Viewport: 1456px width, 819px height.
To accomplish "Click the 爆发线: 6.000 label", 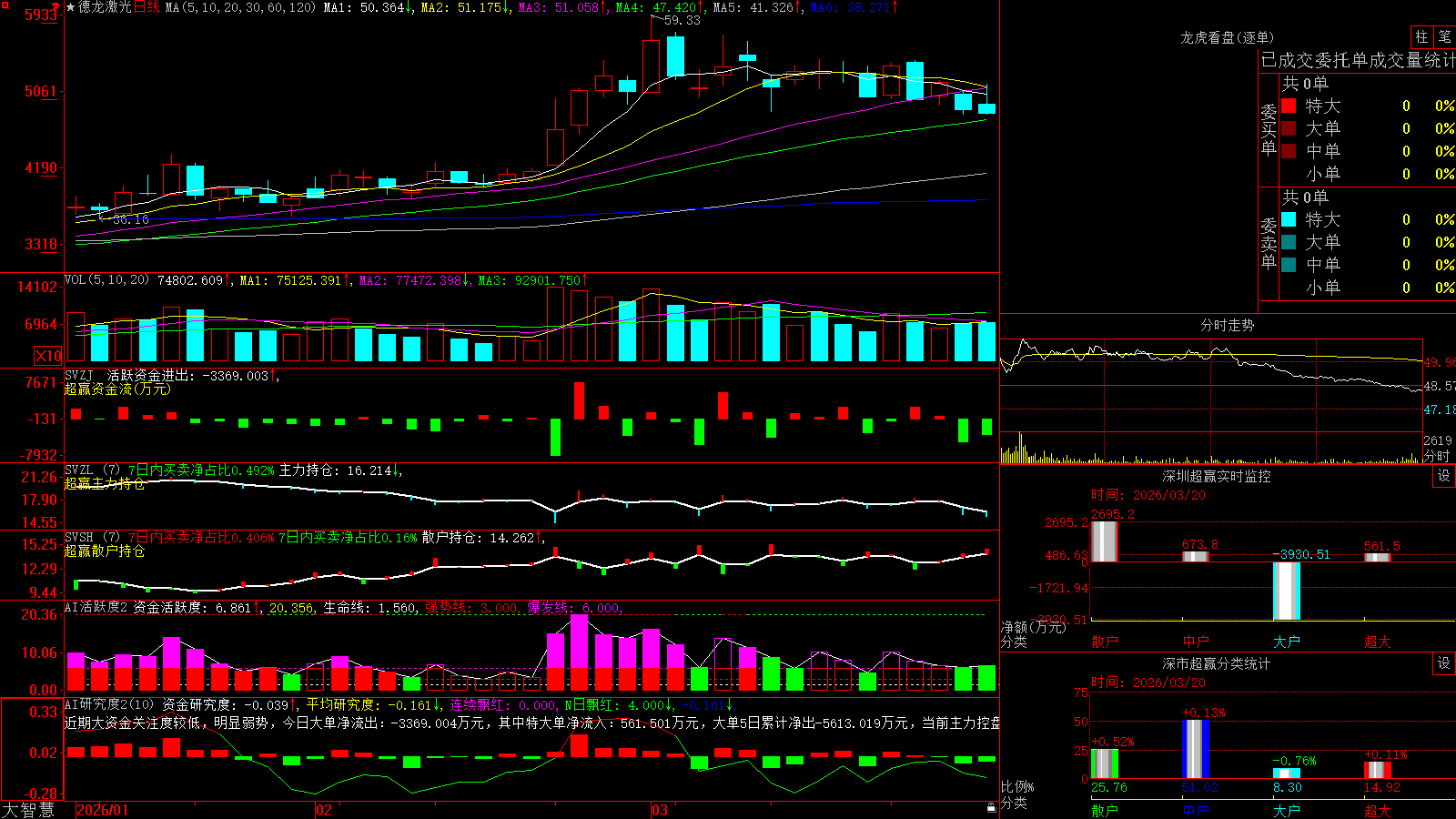I will (x=575, y=608).
